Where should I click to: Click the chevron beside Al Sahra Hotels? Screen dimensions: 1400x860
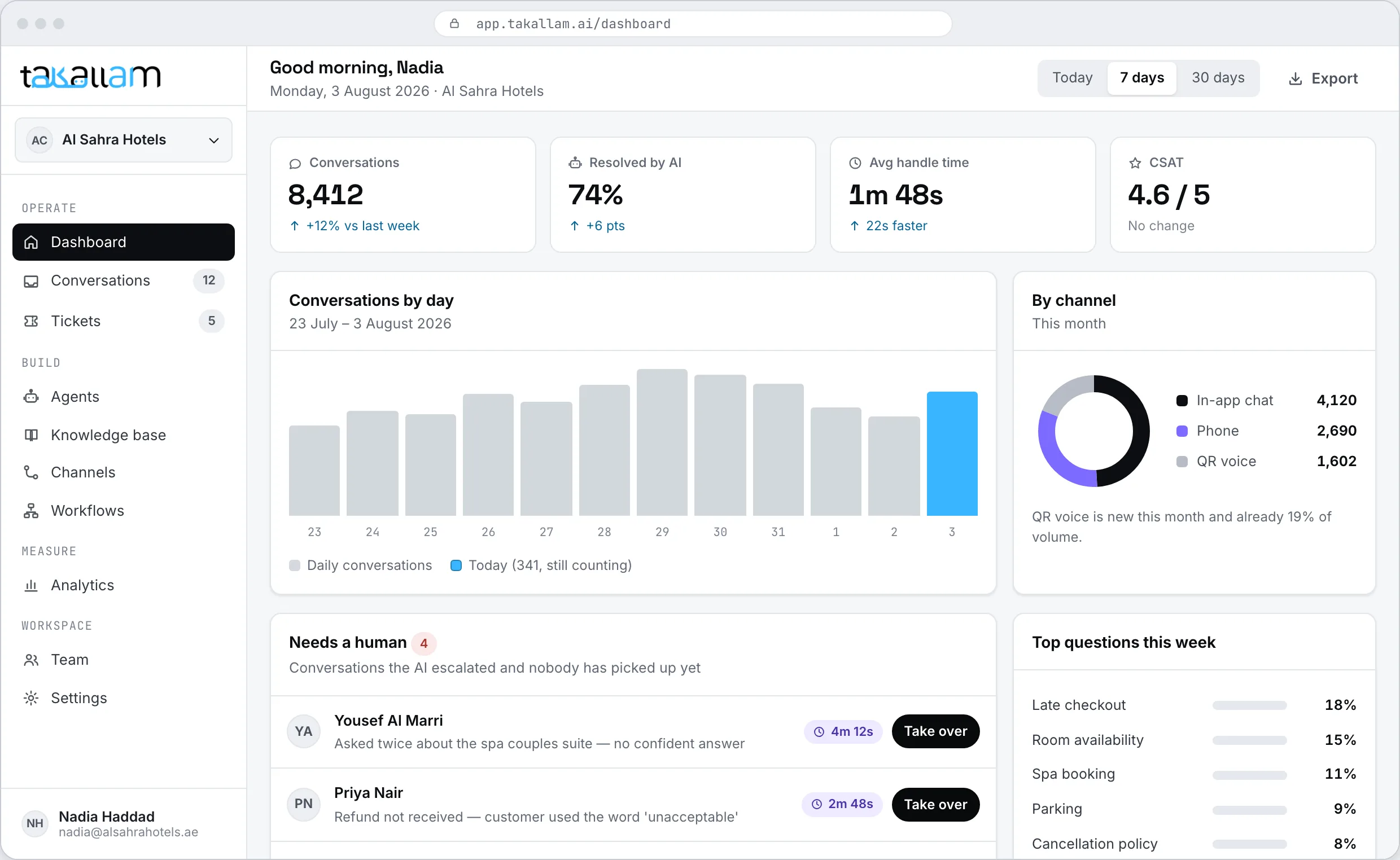tap(214, 141)
